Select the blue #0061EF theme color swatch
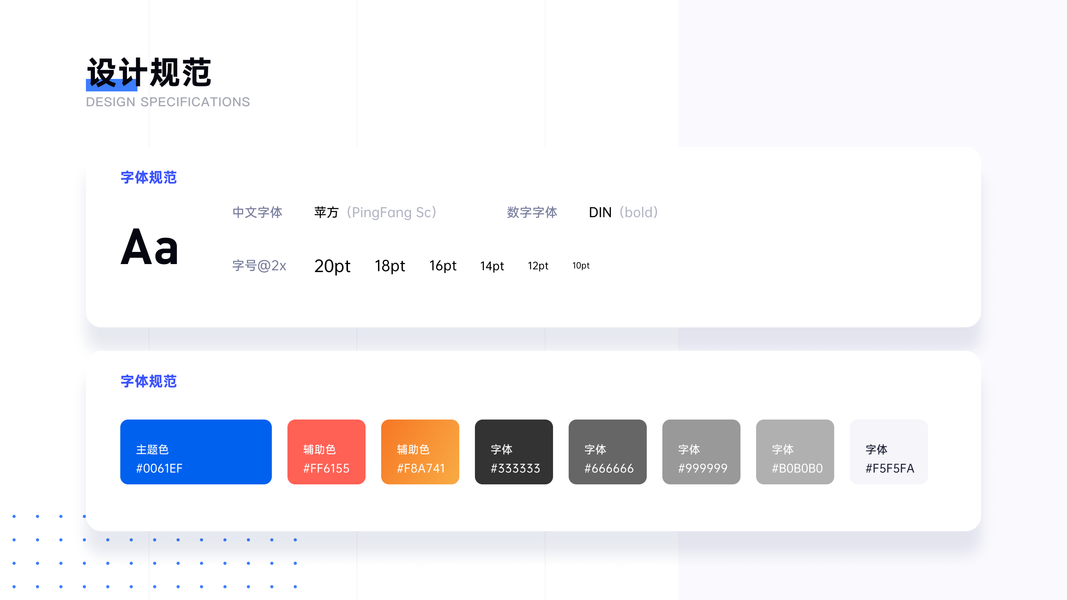 click(196, 452)
